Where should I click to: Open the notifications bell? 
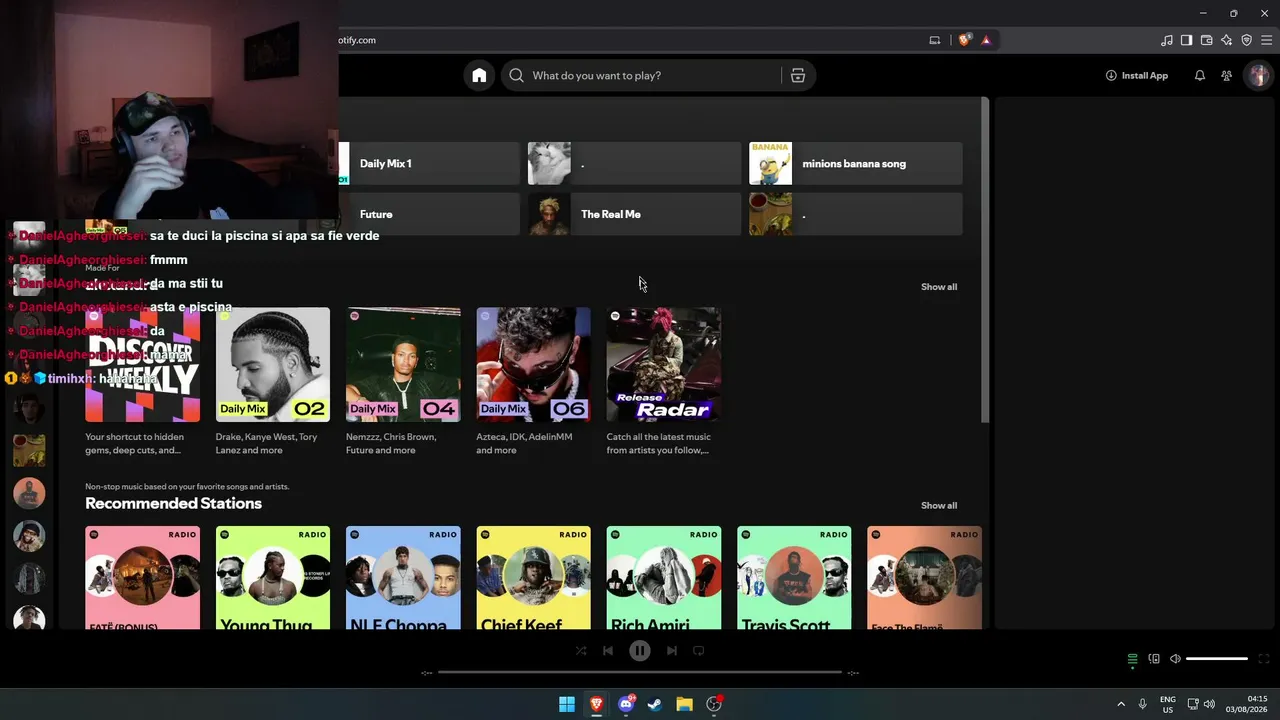tap(1200, 75)
